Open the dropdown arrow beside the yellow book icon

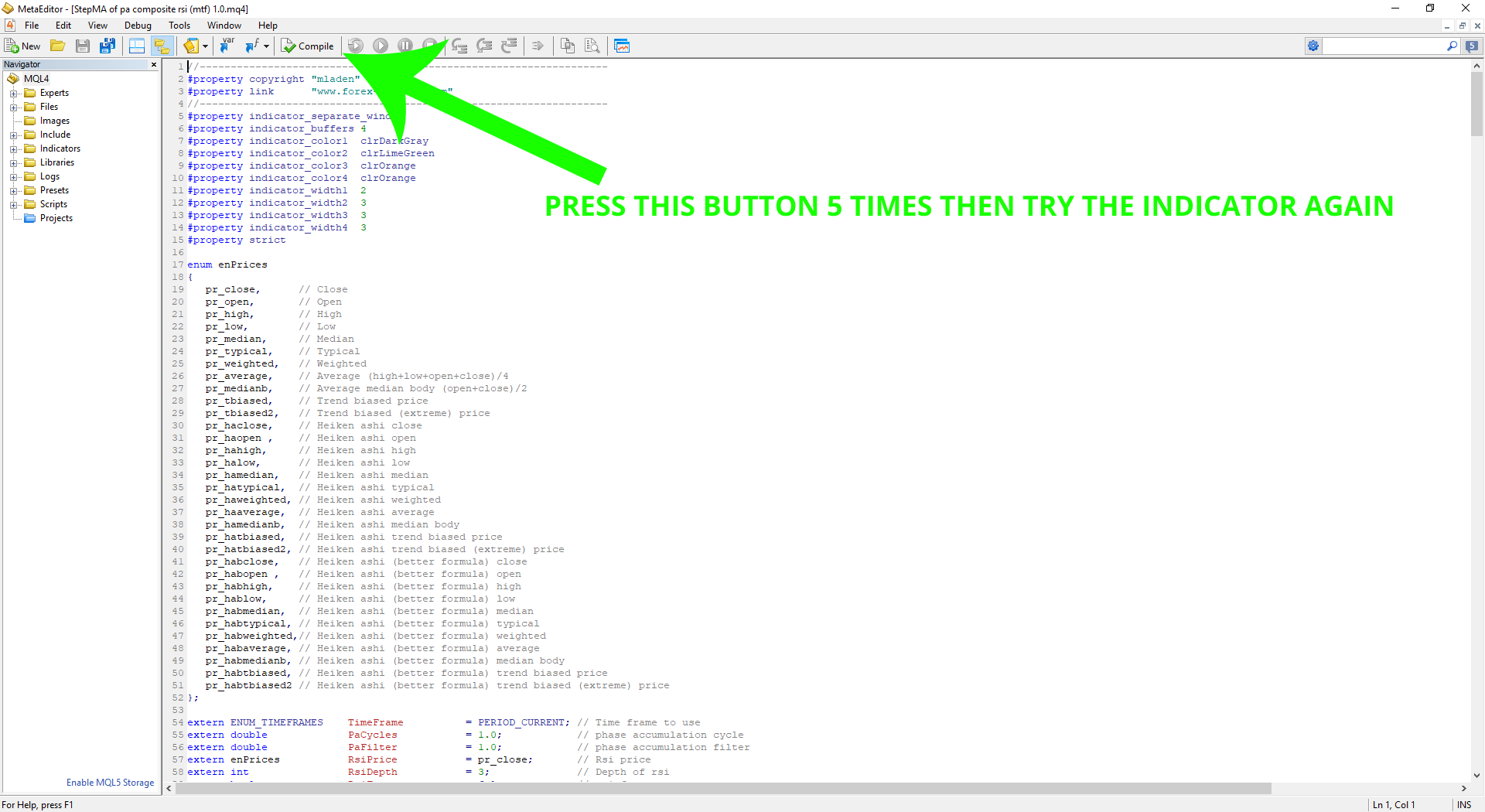tap(205, 46)
